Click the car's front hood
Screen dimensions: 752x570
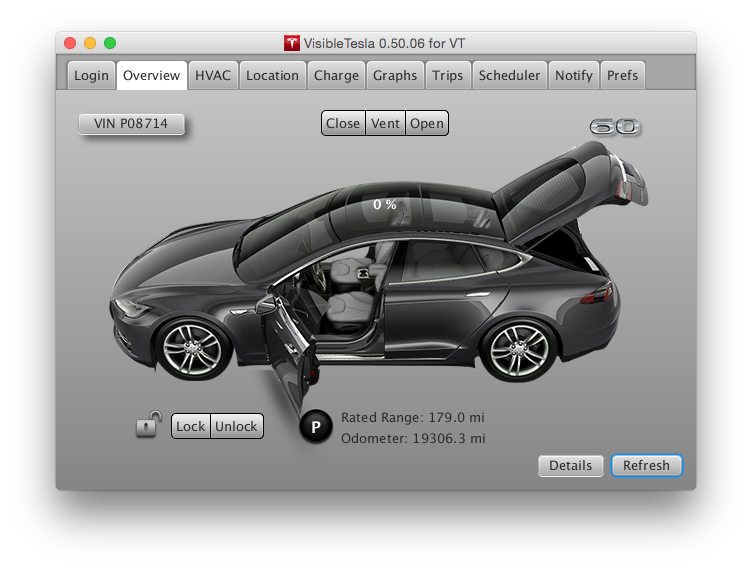(x=185, y=259)
